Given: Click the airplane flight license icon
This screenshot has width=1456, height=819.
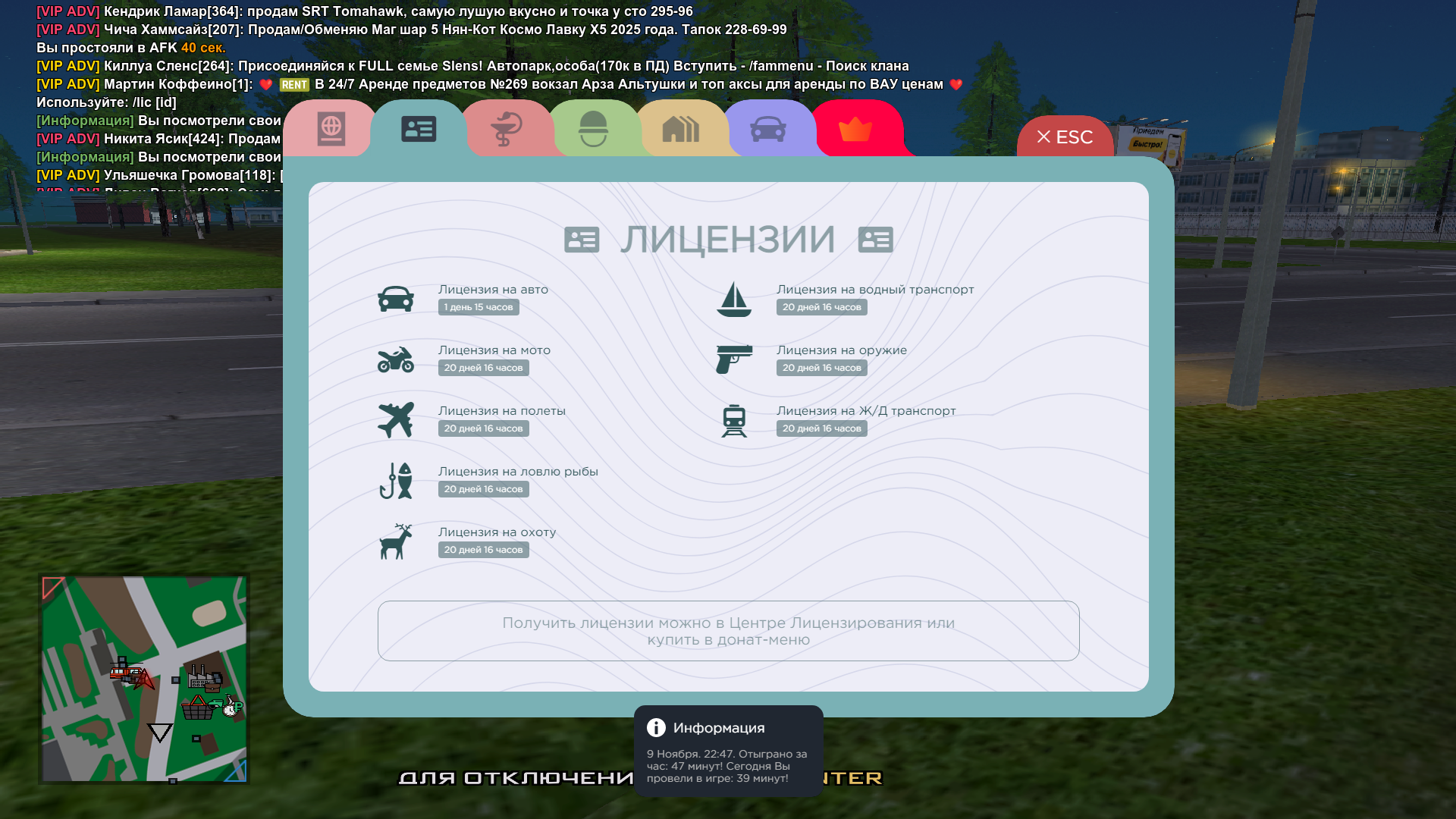Looking at the screenshot, I should tap(396, 420).
